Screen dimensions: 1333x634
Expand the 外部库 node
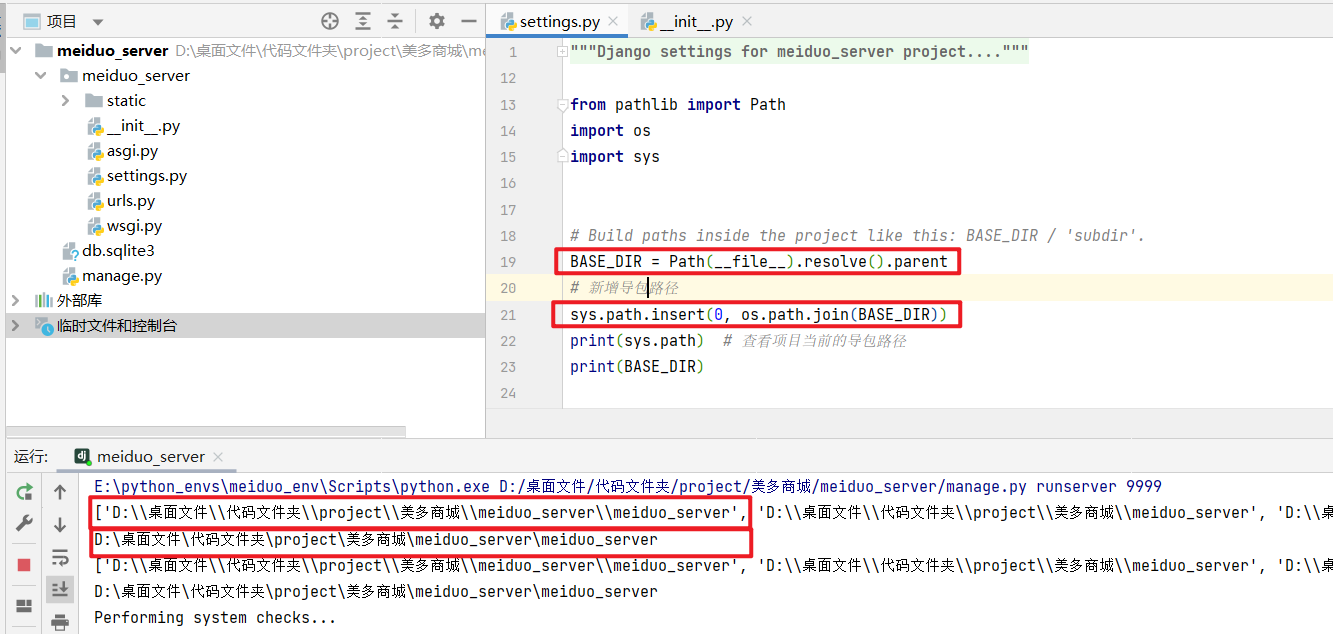click(x=15, y=299)
